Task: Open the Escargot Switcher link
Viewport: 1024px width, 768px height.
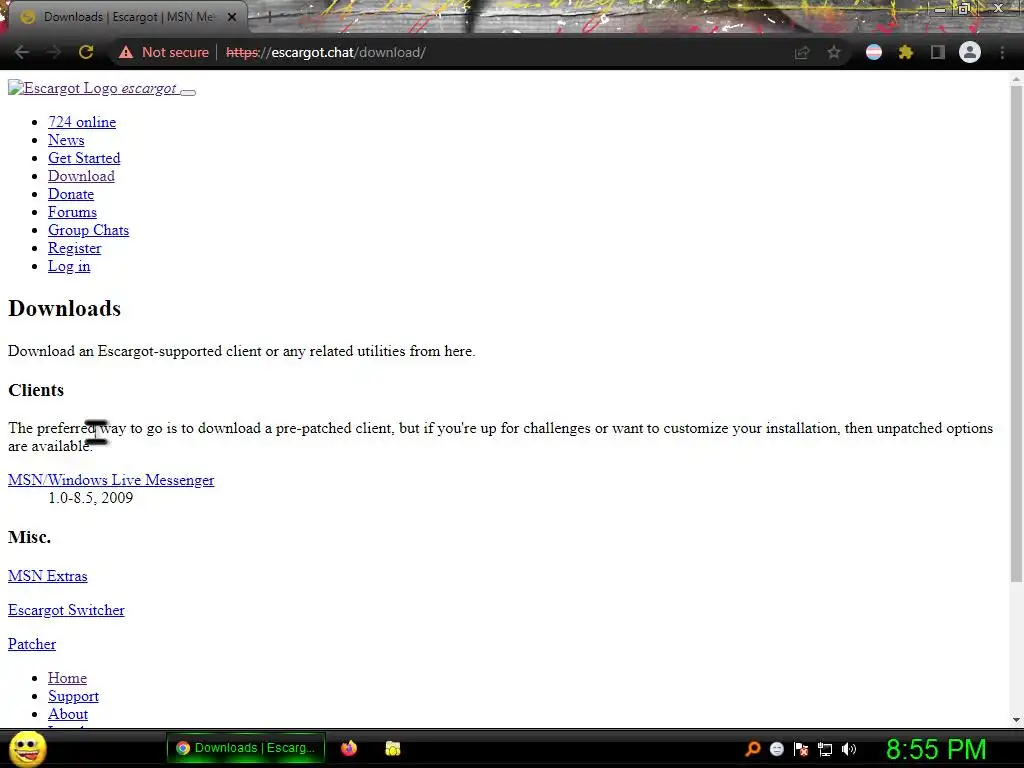Action: pos(66,610)
